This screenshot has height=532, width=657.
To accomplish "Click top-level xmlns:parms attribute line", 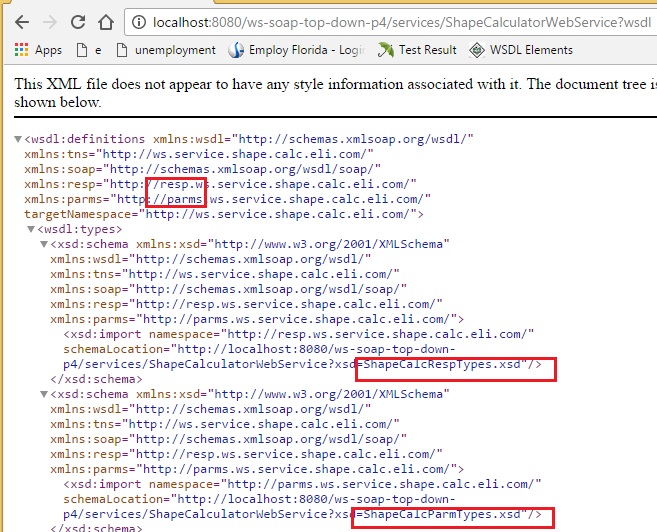I will pyautogui.click(x=228, y=199).
